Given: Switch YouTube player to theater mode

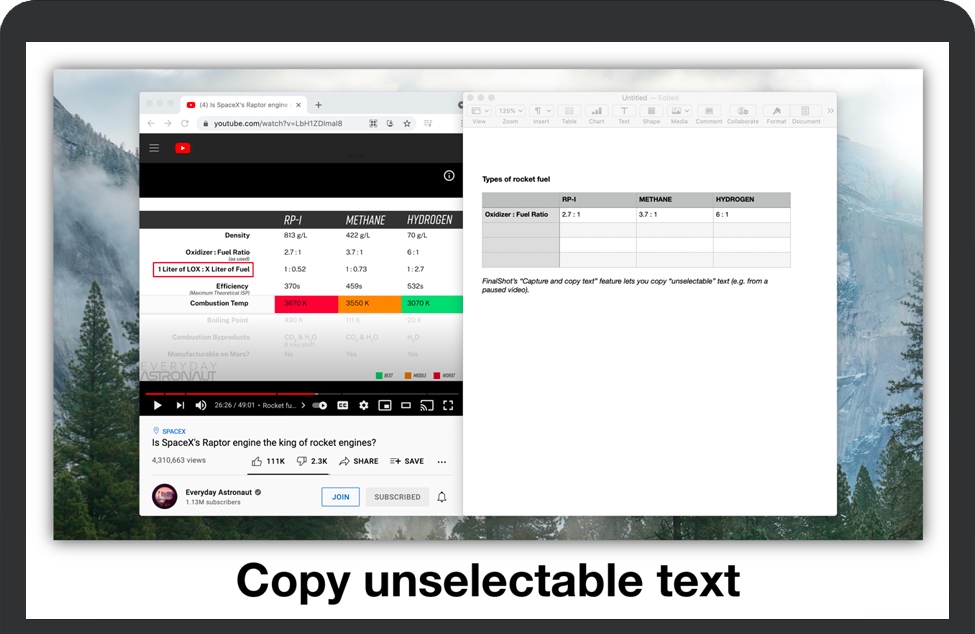Looking at the screenshot, I should click(406, 405).
